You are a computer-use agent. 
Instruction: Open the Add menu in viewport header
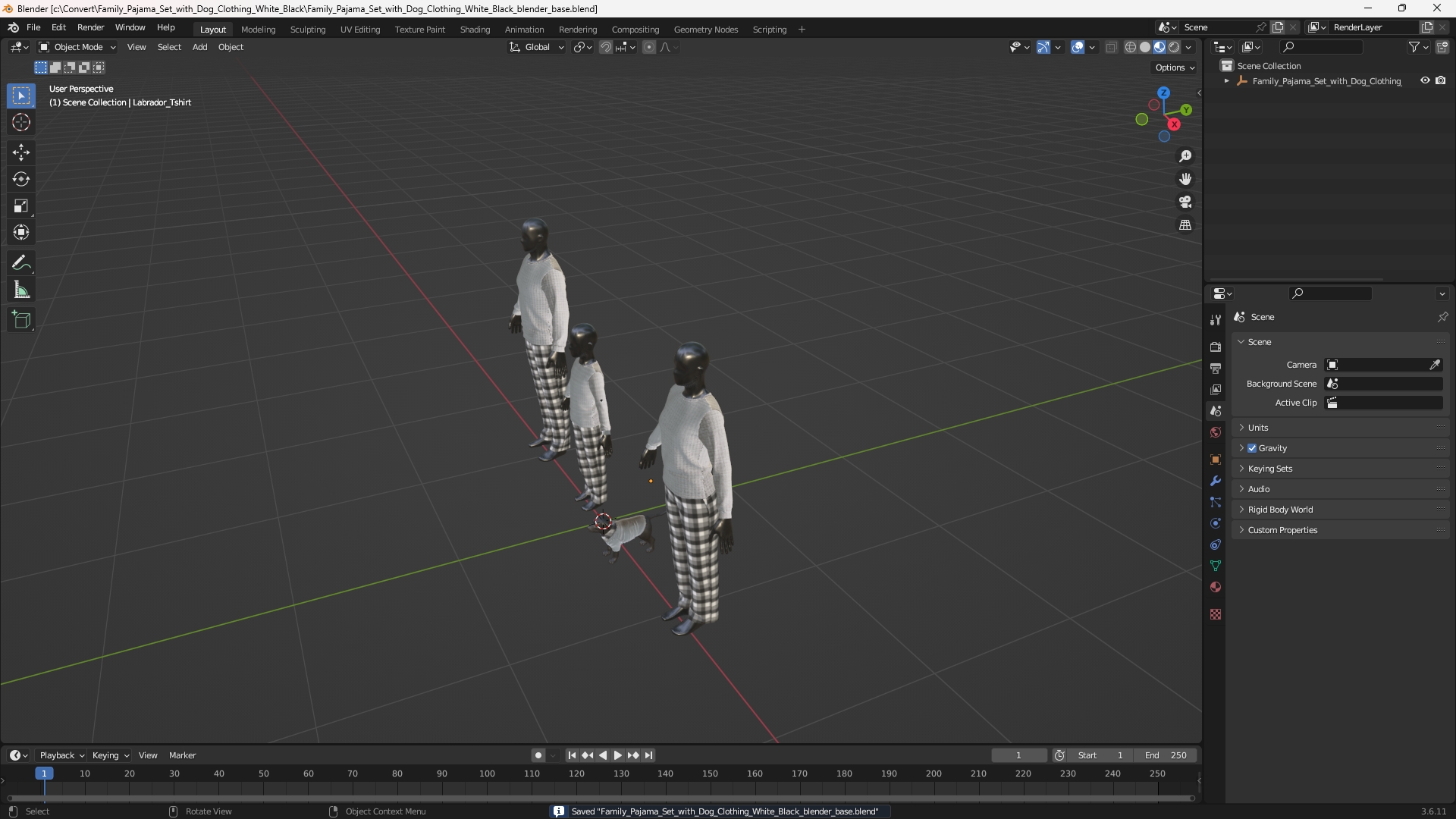click(x=199, y=47)
